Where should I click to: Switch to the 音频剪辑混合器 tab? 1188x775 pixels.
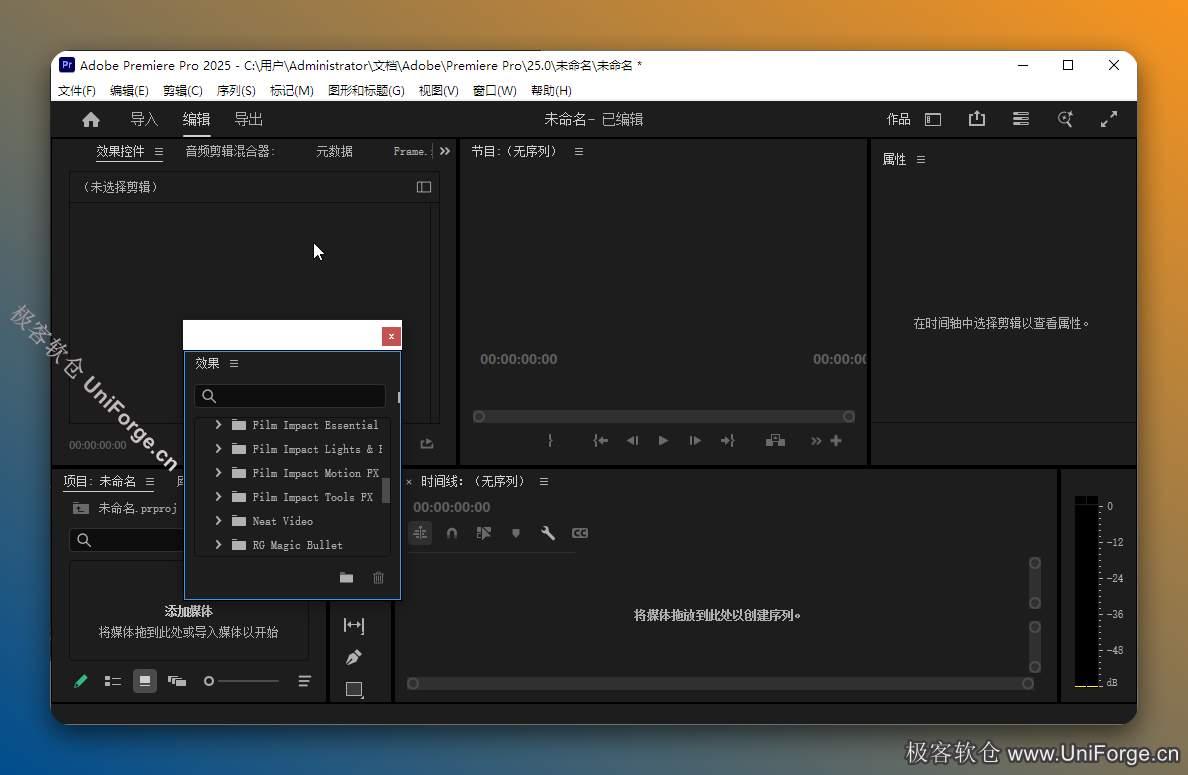(230, 152)
